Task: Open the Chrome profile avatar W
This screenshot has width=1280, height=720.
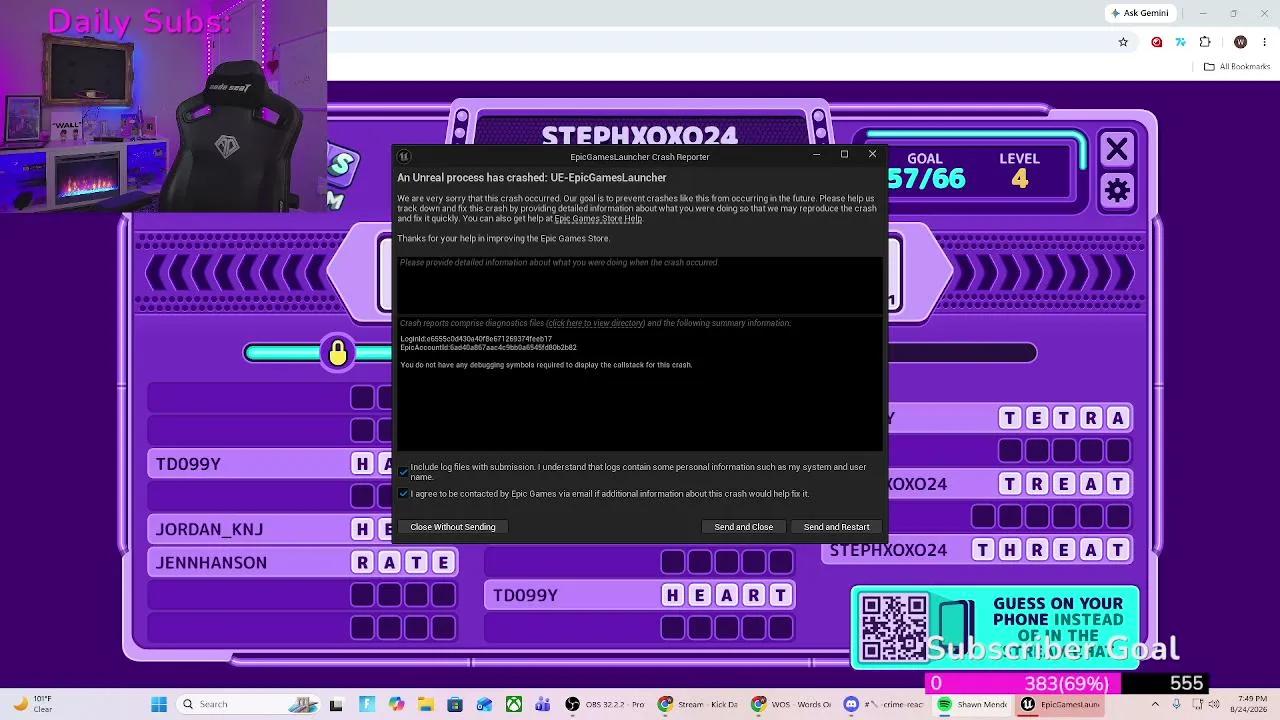Action: pyautogui.click(x=1241, y=42)
